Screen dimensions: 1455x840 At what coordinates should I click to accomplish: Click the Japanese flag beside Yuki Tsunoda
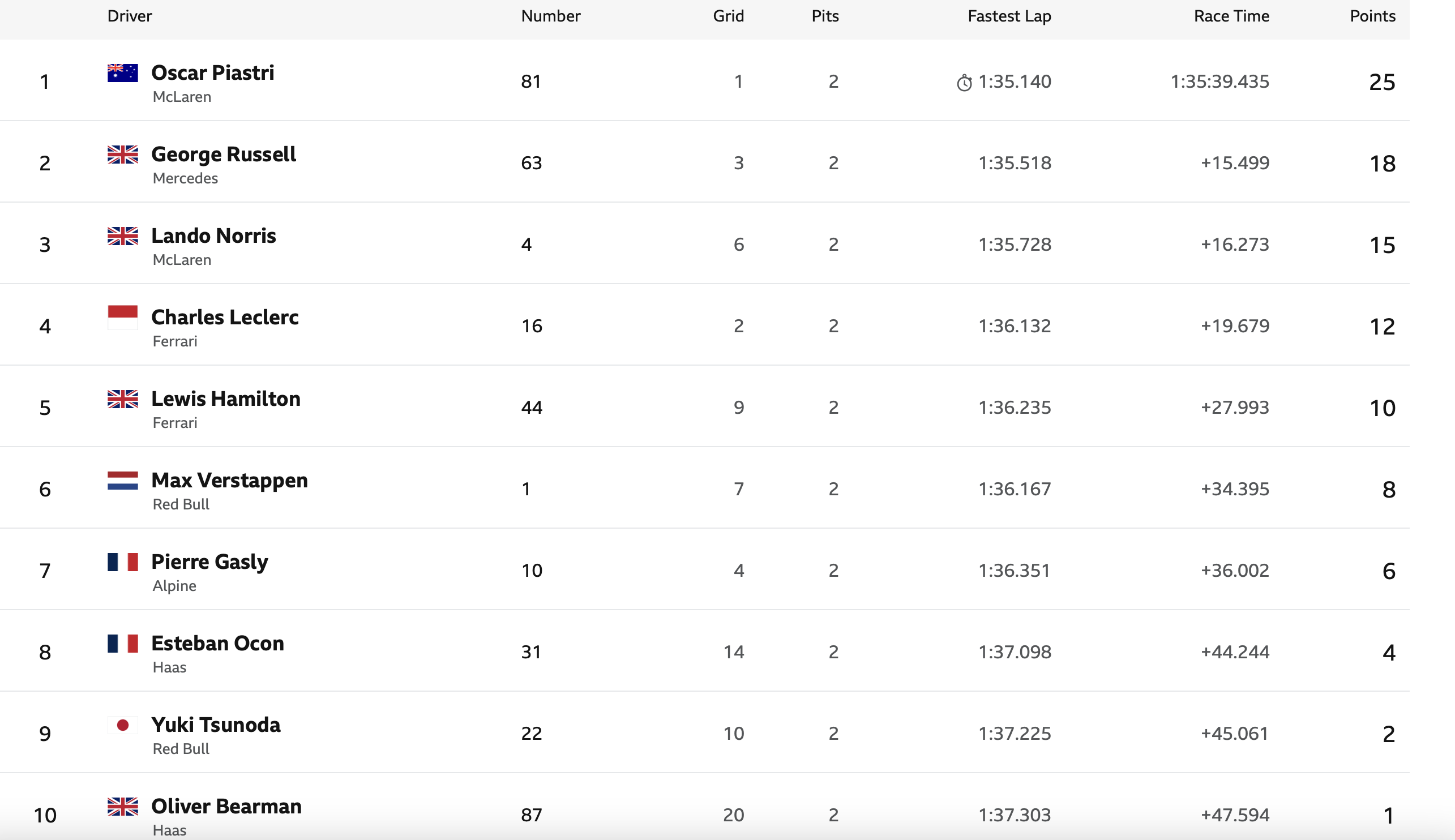tap(122, 725)
